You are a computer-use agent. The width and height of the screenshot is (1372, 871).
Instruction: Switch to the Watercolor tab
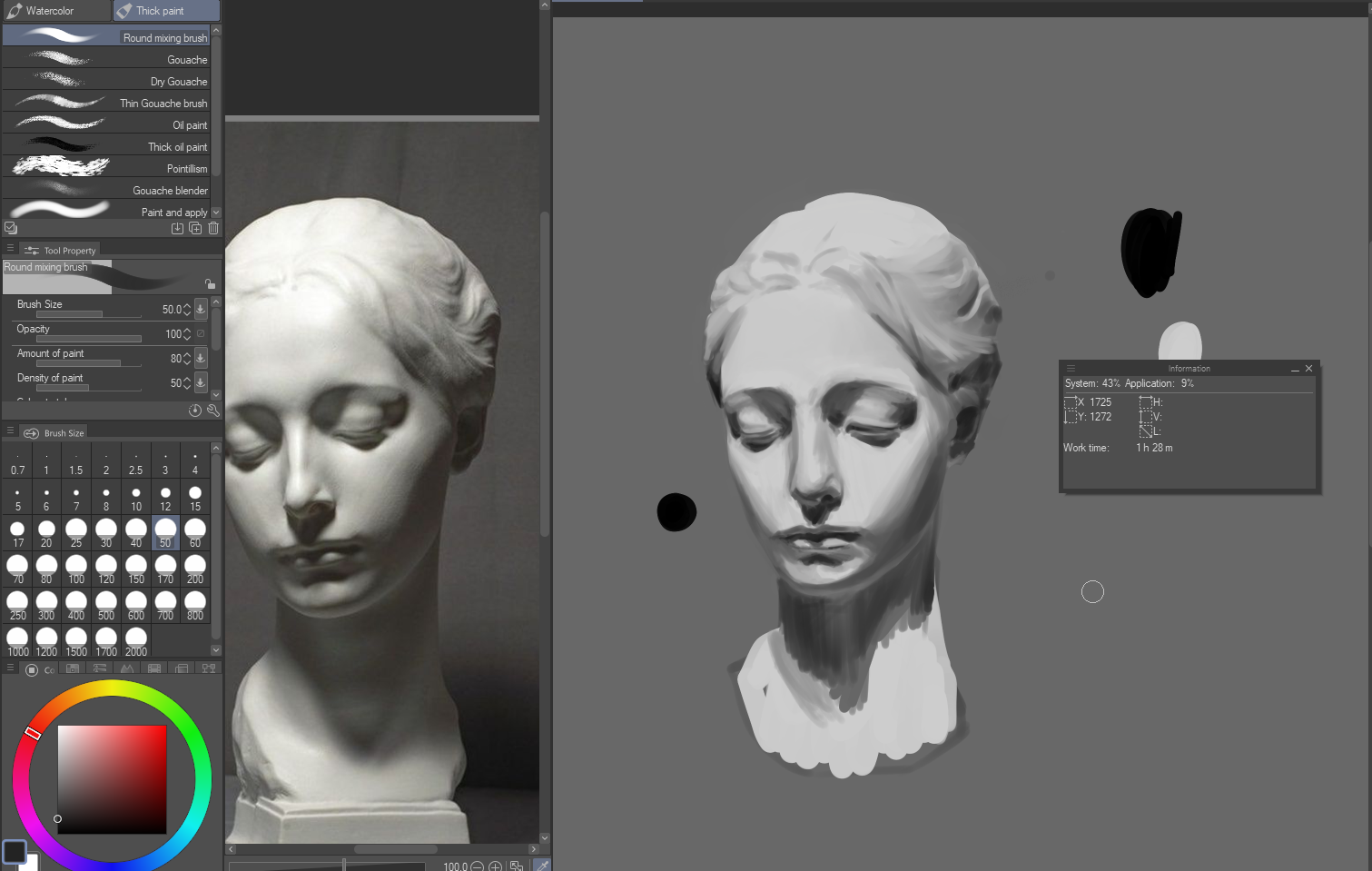click(55, 11)
